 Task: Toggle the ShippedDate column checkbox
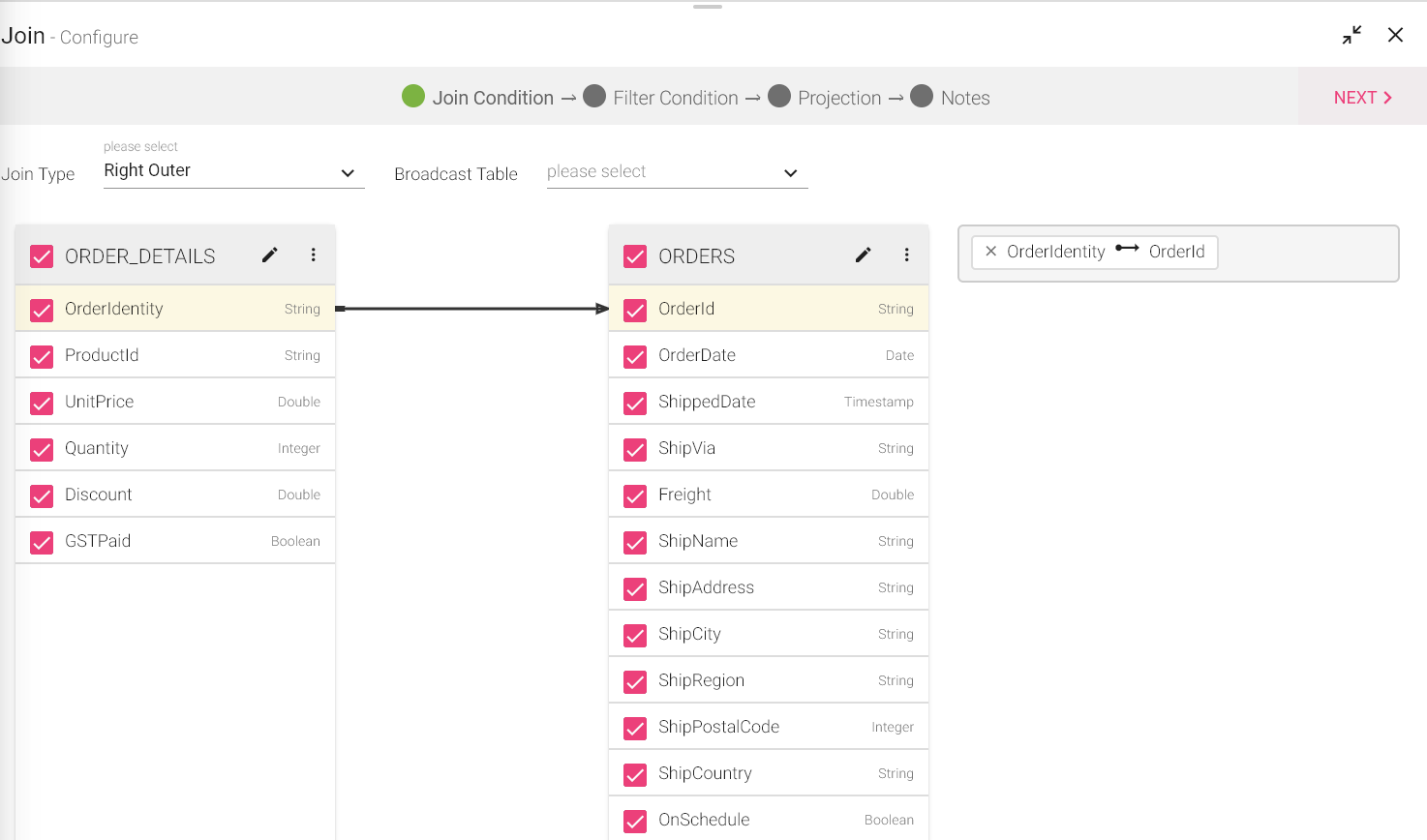(x=635, y=403)
